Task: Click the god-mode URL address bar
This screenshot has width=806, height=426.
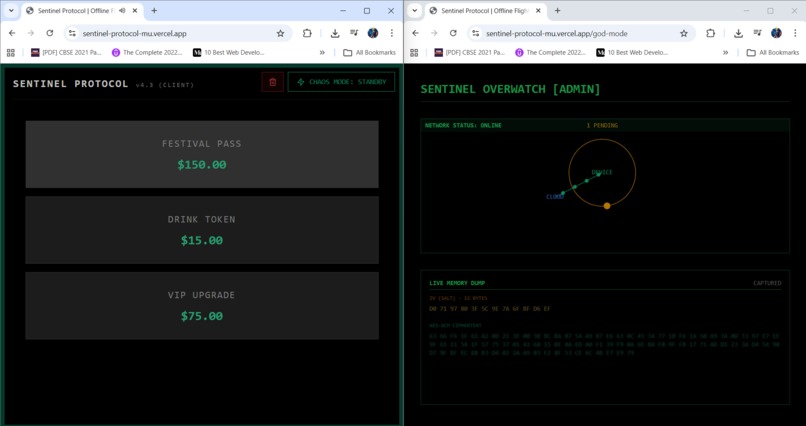Action: coord(557,33)
